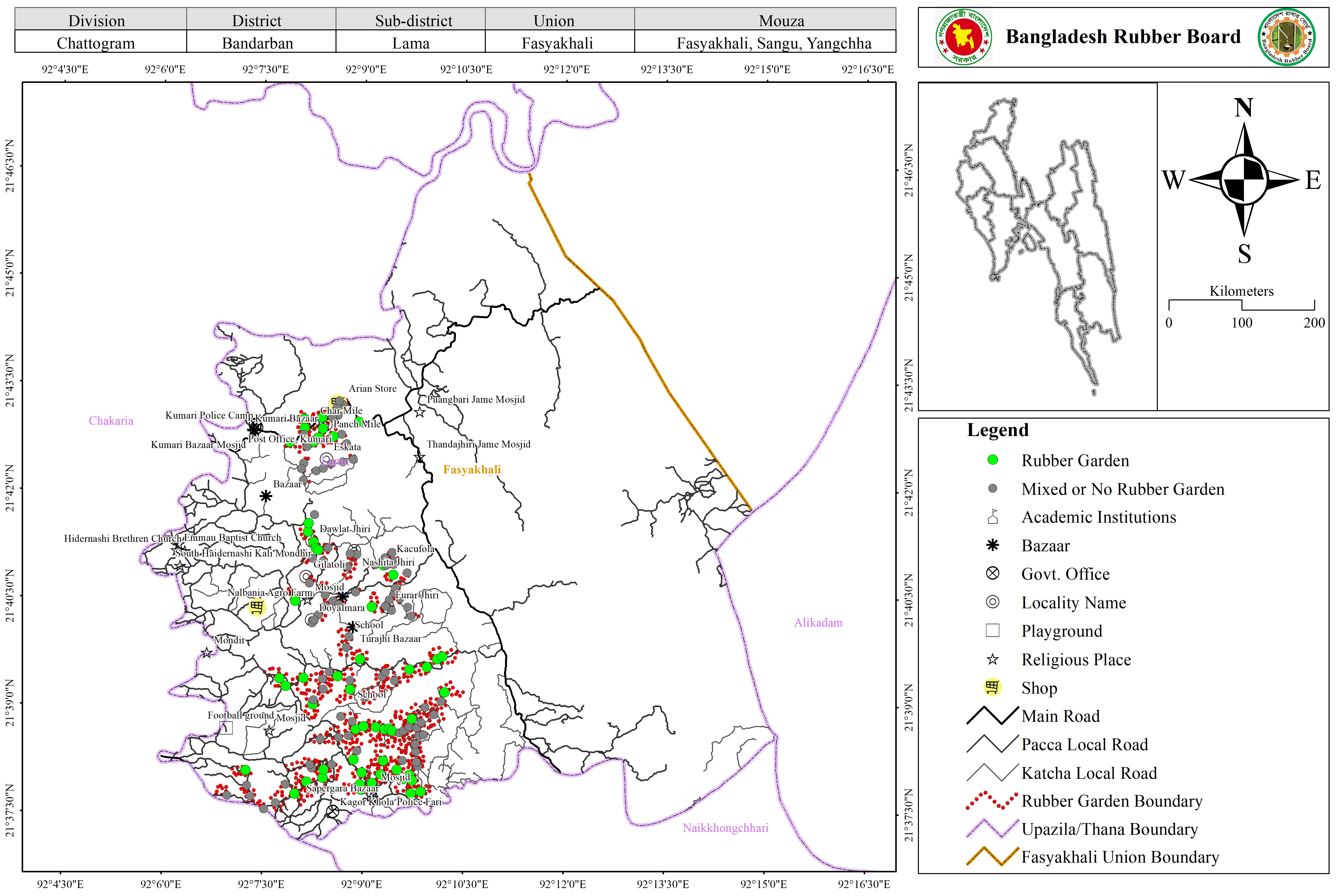The height and width of the screenshot is (896, 1344).
Task: Click the orange Fasyakhali map label
Action: [x=472, y=470]
